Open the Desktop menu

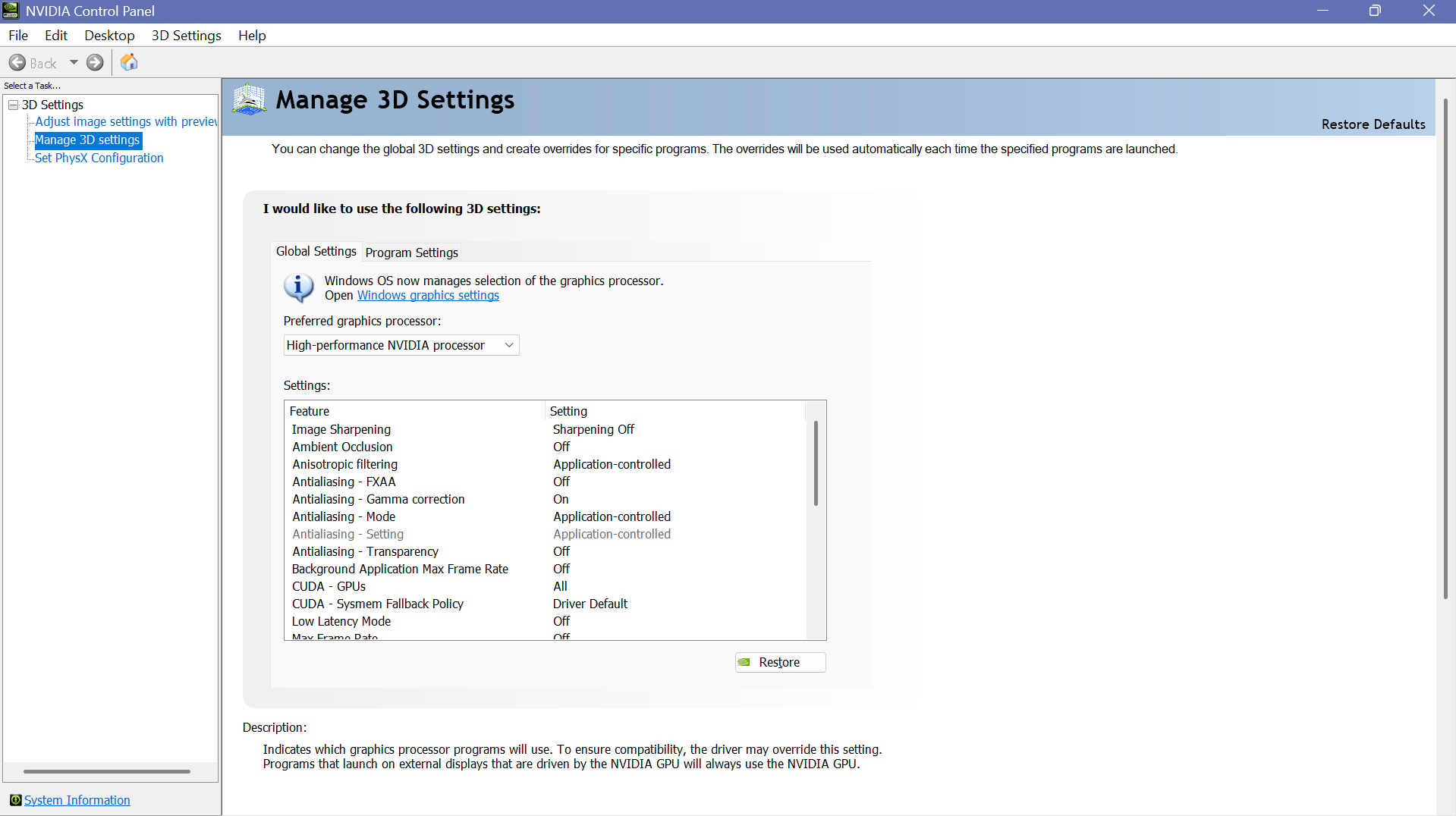coord(109,36)
